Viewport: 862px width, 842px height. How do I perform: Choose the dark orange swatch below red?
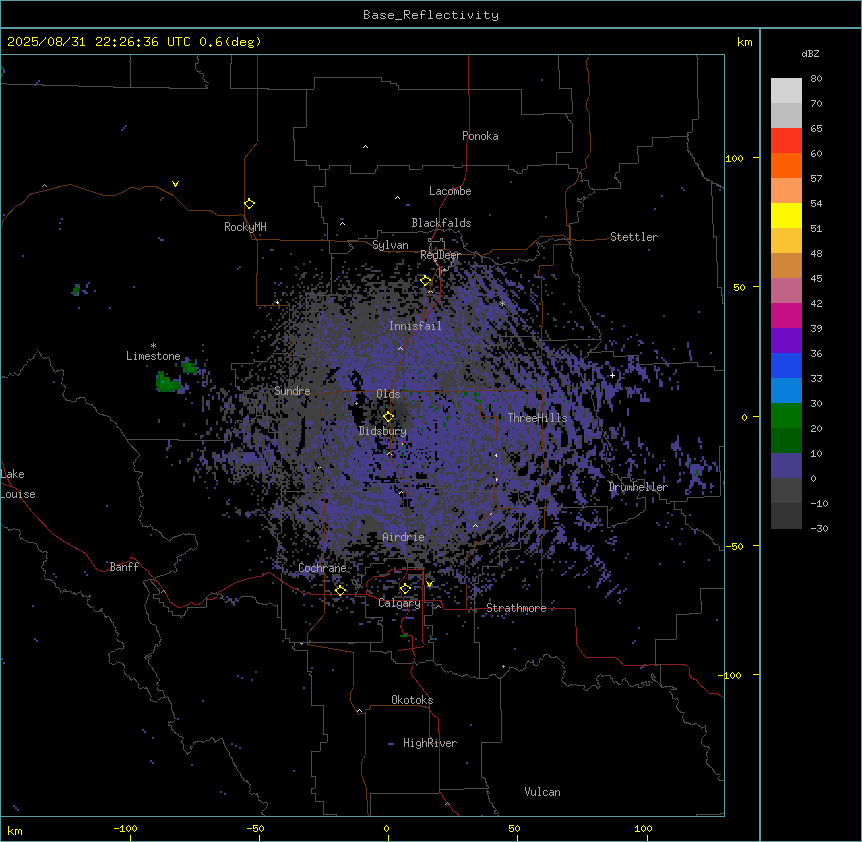click(x=786, y=165)
